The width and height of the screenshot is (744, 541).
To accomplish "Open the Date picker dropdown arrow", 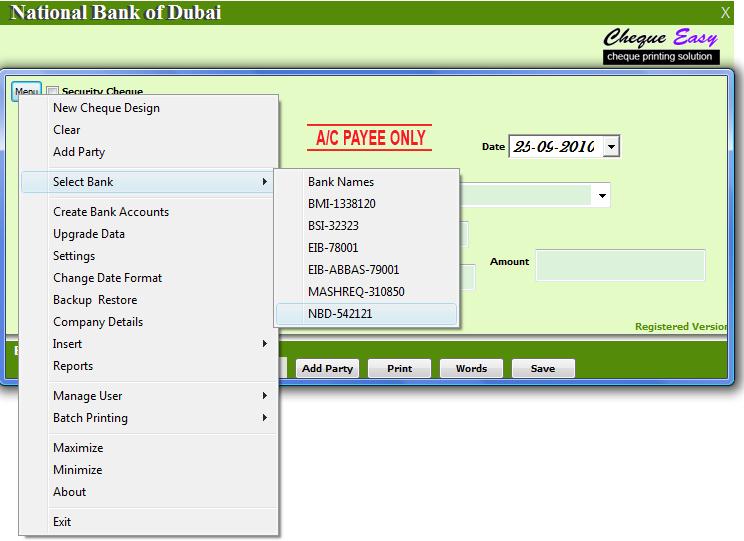I will [x=611, y=147].
